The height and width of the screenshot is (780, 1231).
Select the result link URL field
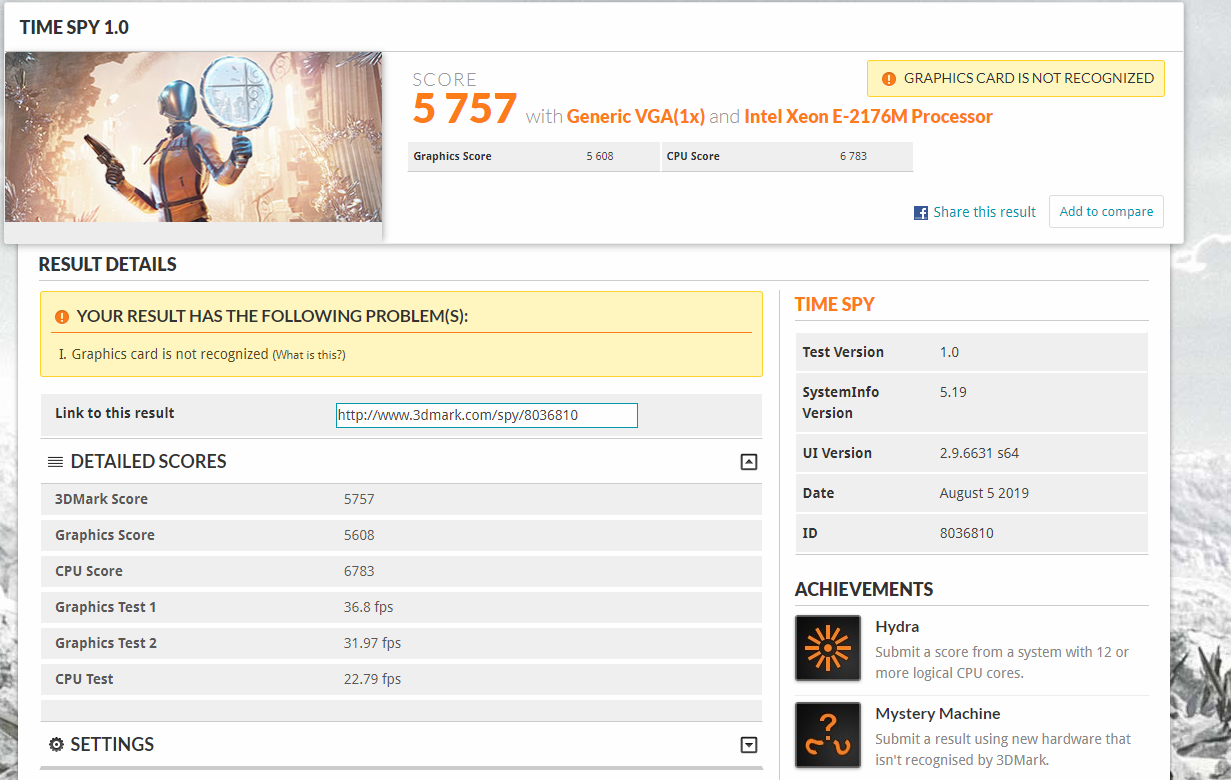[x=487, y=415]
